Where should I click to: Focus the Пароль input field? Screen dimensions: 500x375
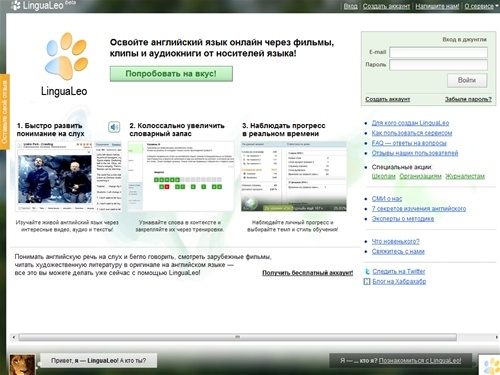point(438,65)
